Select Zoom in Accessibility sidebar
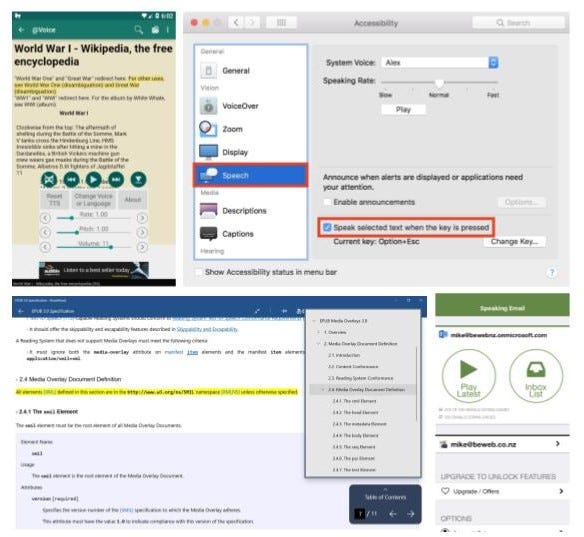 (251, 129)
